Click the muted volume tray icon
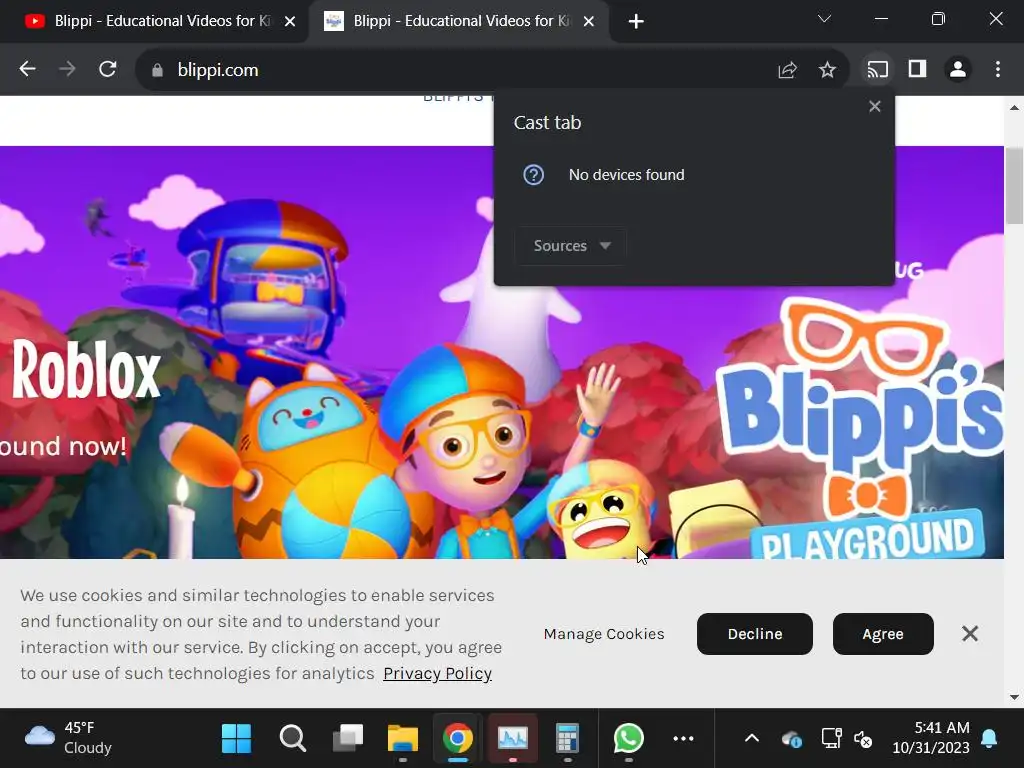1024x768 pixels. tap(863, 739)
